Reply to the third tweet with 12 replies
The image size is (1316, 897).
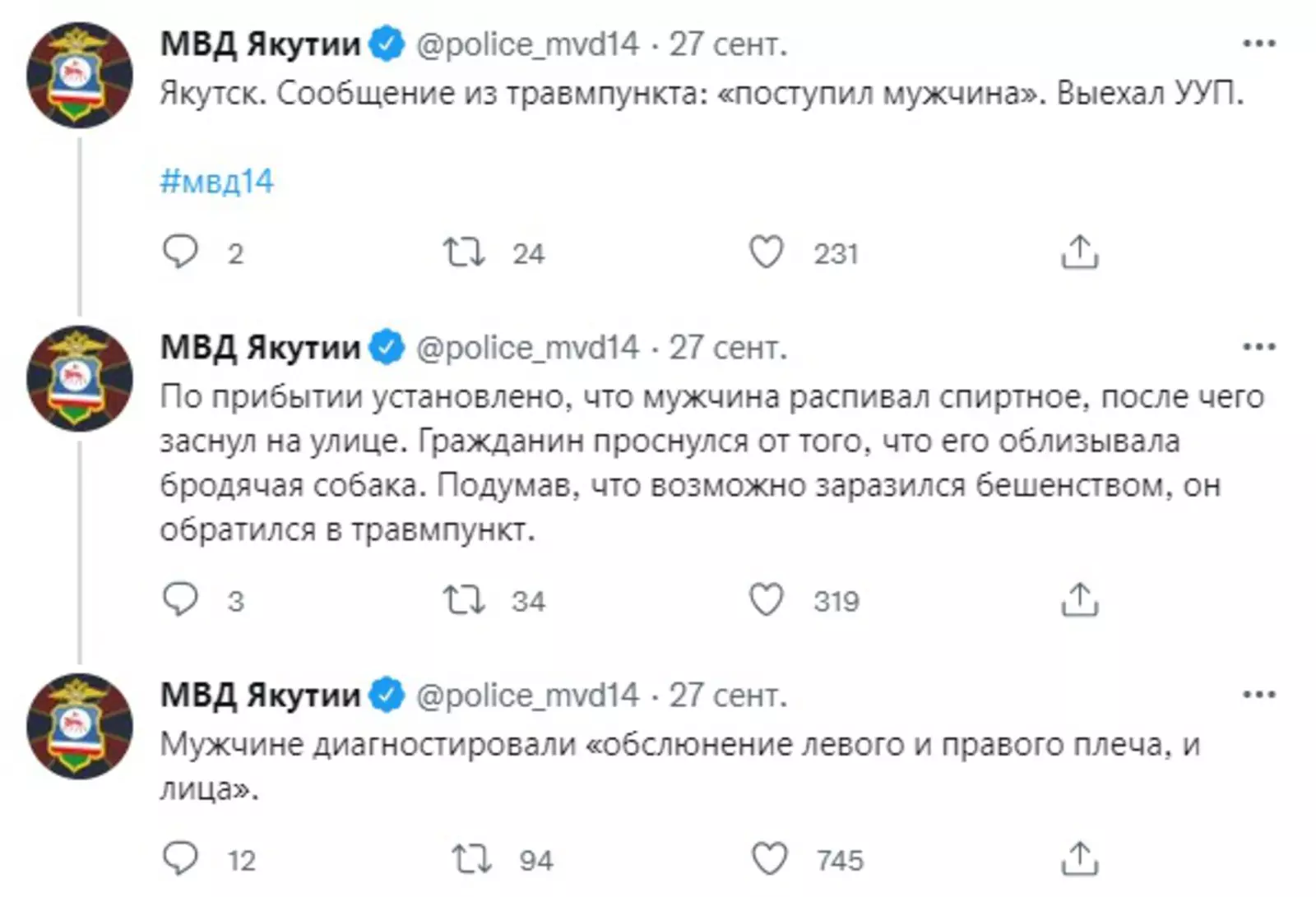(180, 859)
